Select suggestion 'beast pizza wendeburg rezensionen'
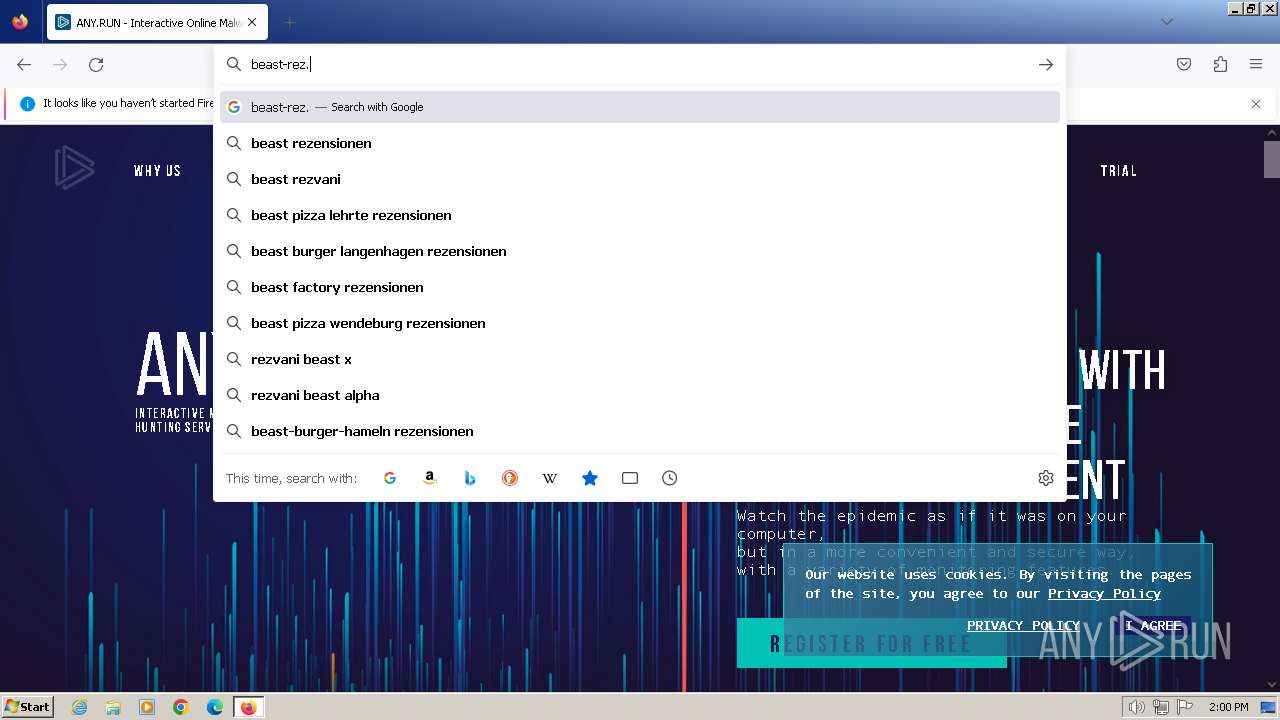The image size is (1280, 720). [640, 323]
